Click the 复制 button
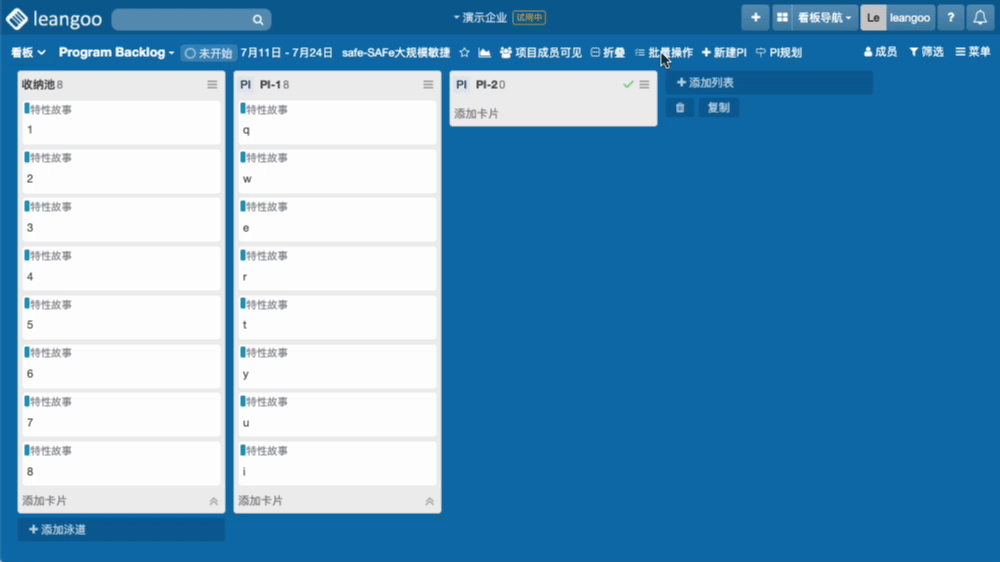This screenshot has width=1000, height=562. [x=718, y=108]
